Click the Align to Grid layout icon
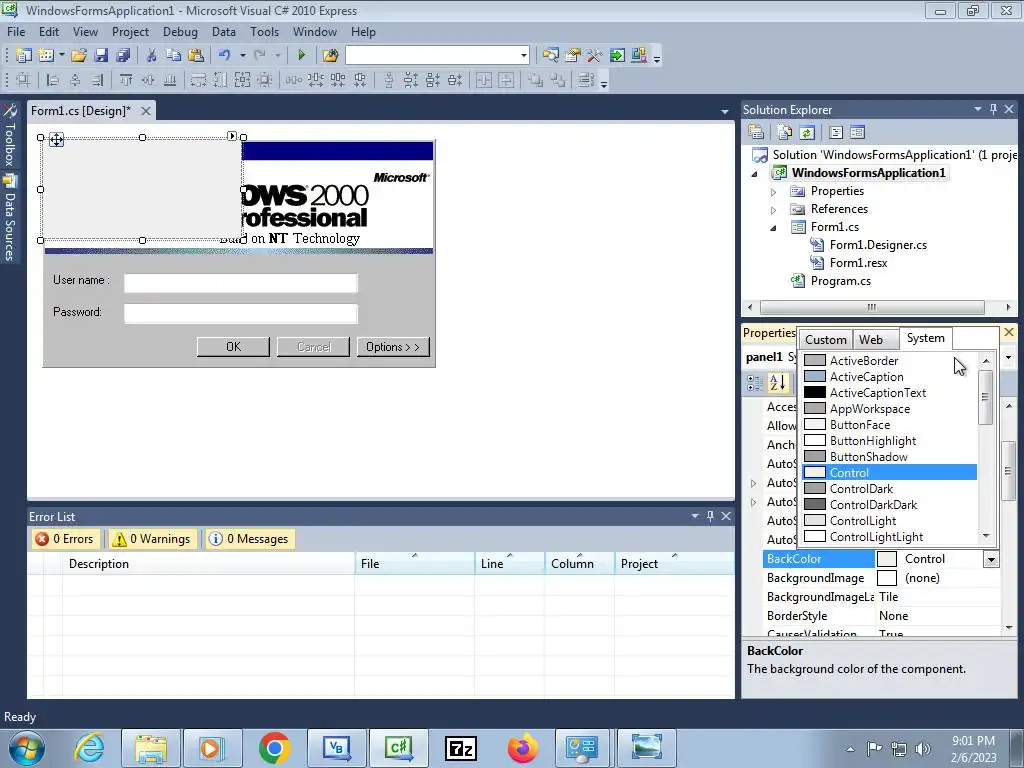Screen dimensions: 1024x768 [24, 80]
